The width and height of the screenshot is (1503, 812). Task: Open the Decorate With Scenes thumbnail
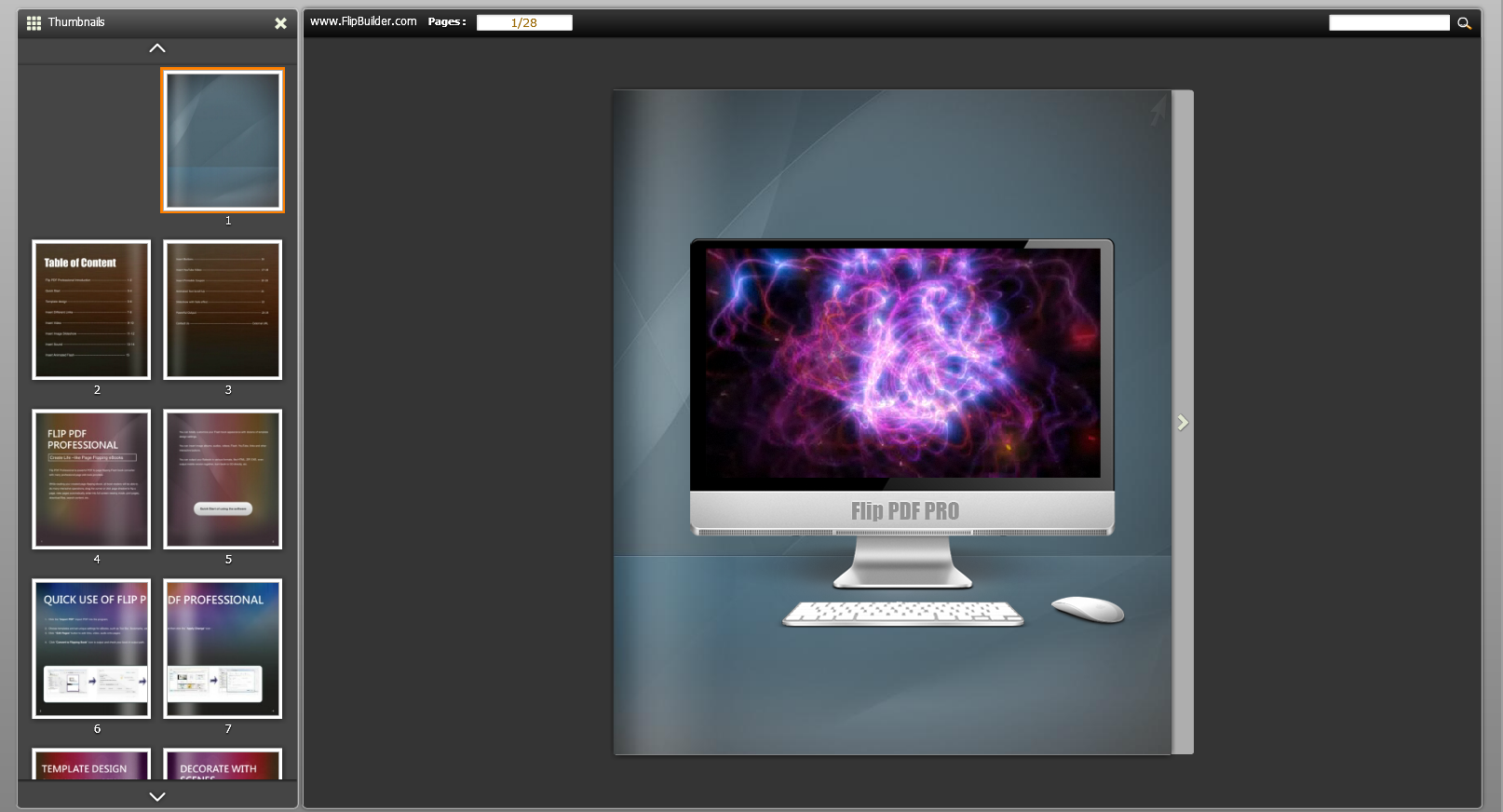223,765
